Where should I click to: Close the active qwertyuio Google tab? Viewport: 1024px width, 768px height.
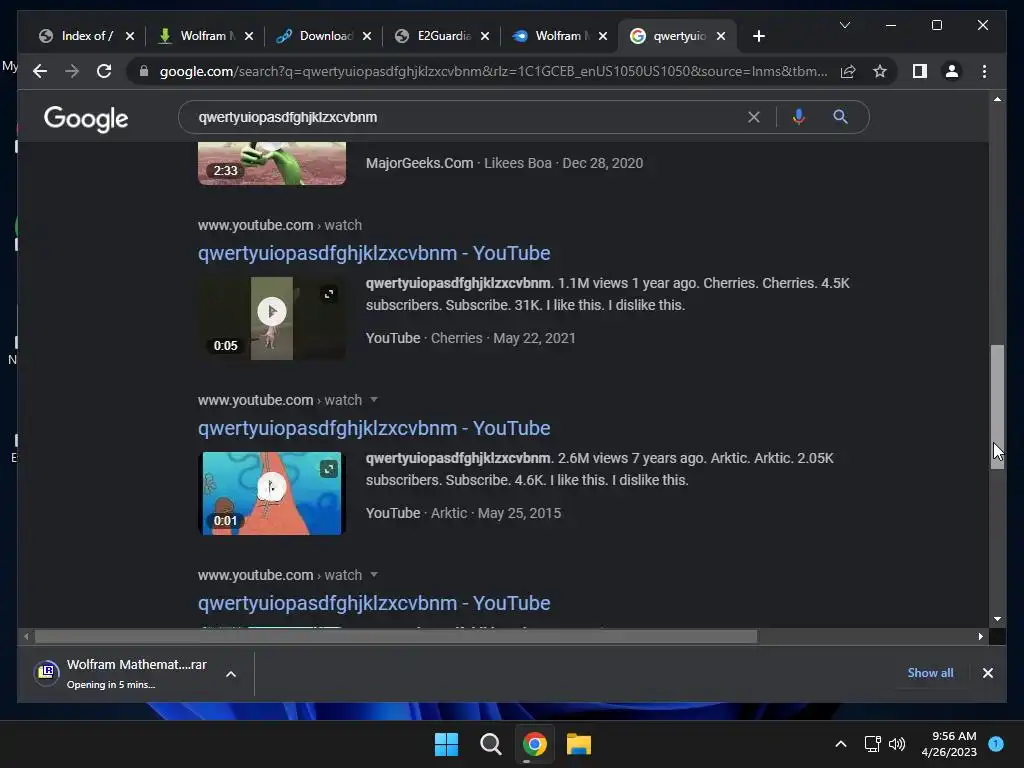[x=721, y=36]
